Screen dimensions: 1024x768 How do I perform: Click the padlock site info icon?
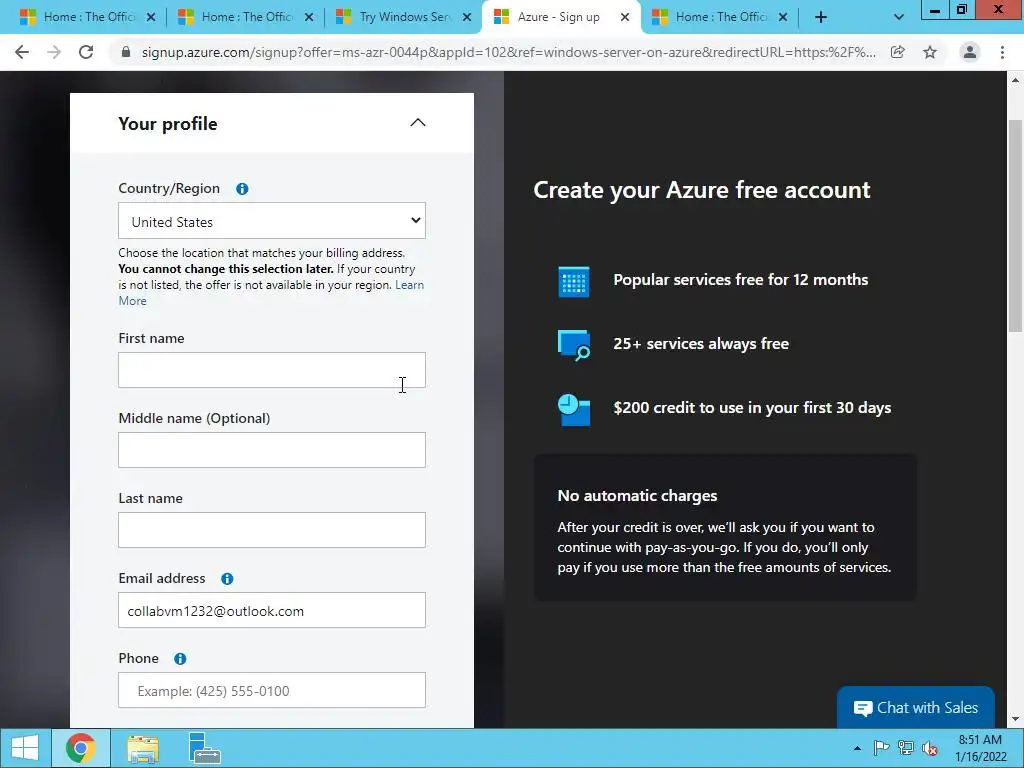126,52
